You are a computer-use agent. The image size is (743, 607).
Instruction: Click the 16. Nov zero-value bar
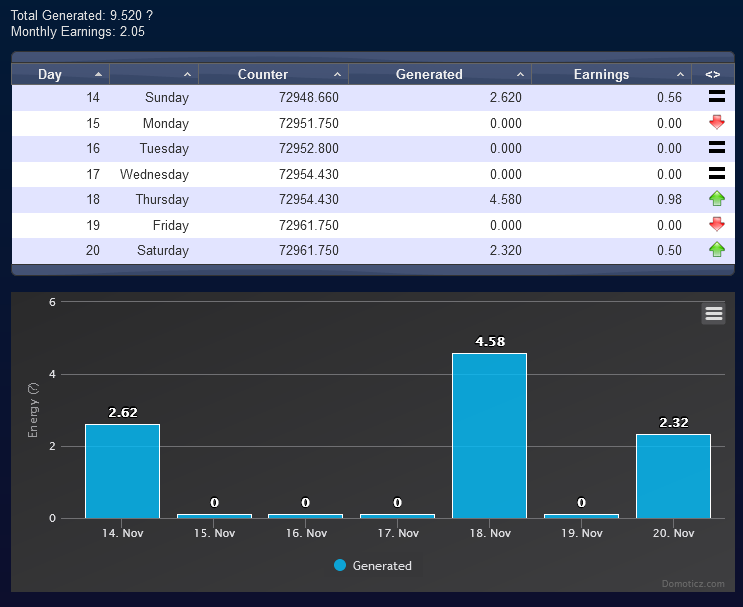[306, 516]
